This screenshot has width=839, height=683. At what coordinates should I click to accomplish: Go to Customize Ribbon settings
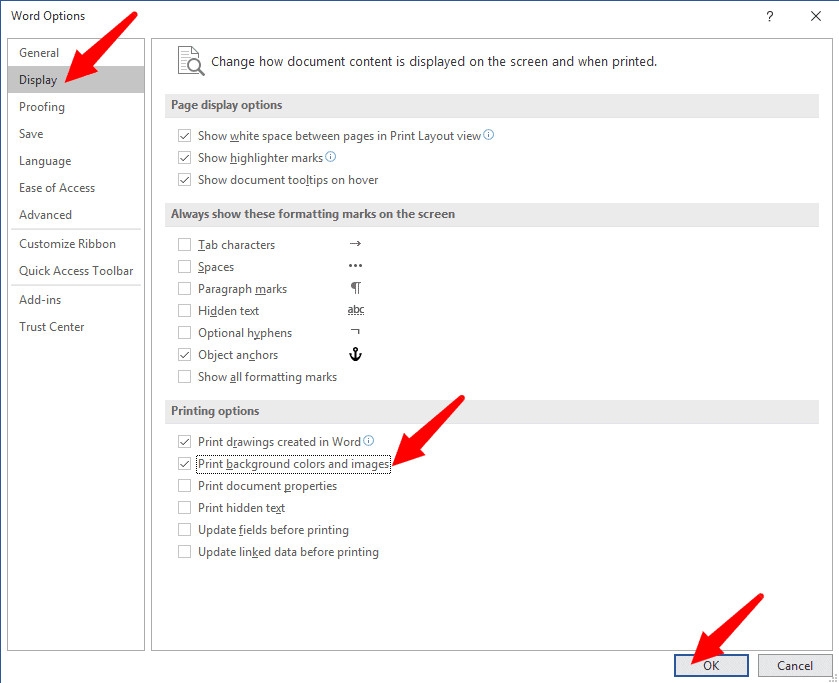[x=67, y=244]
